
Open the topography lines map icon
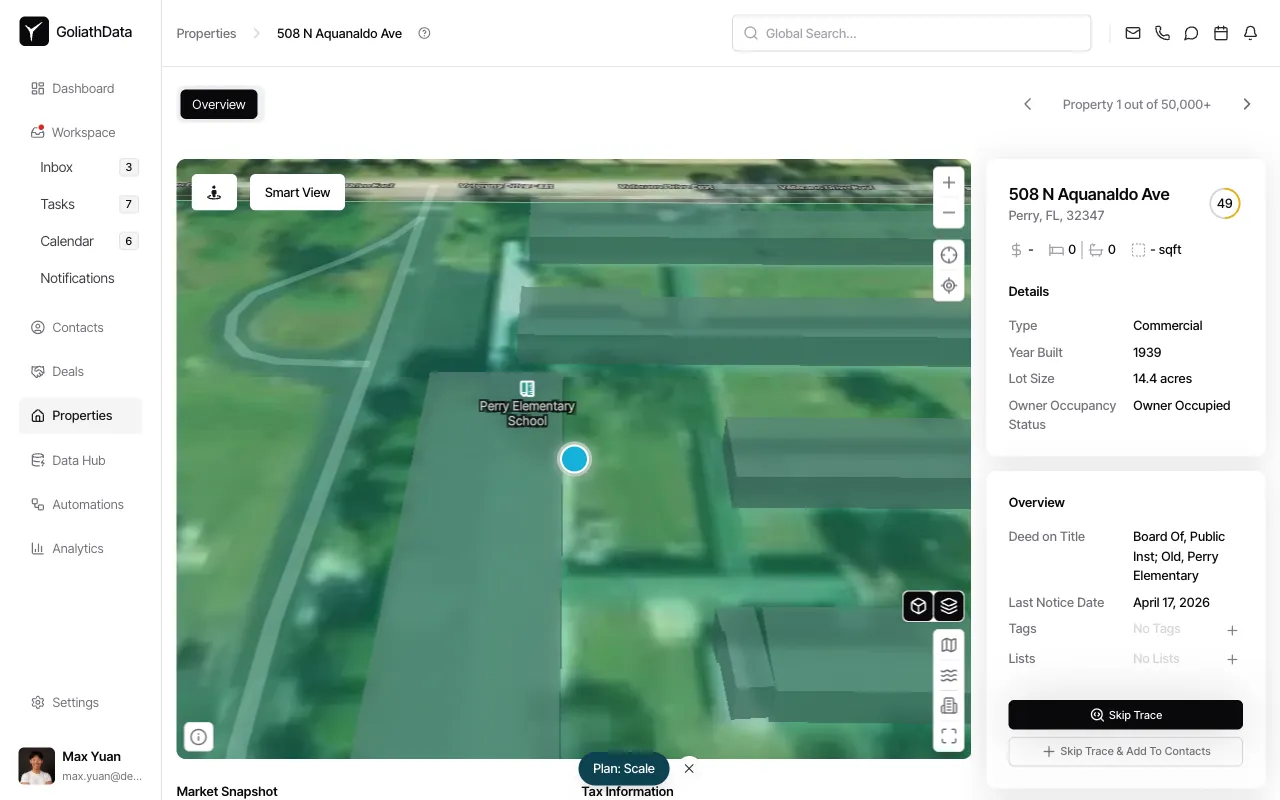(x=948, y=675)
